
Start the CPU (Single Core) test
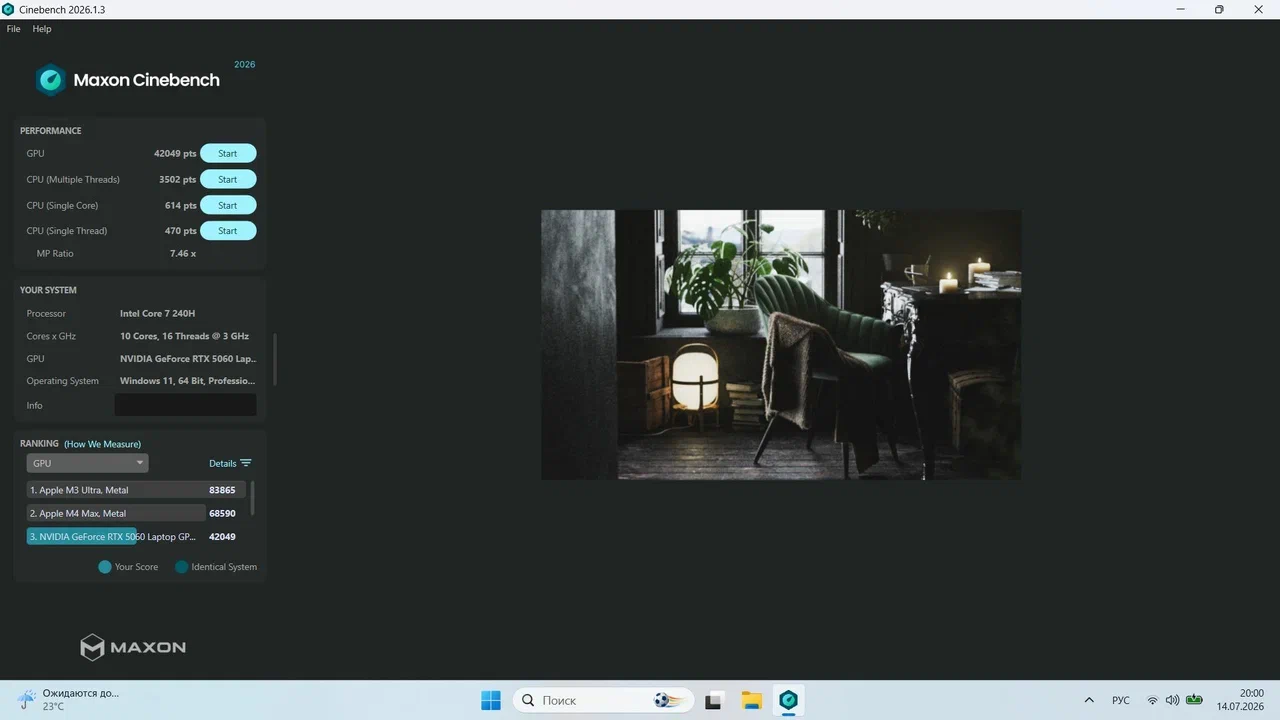coord(228,205)
